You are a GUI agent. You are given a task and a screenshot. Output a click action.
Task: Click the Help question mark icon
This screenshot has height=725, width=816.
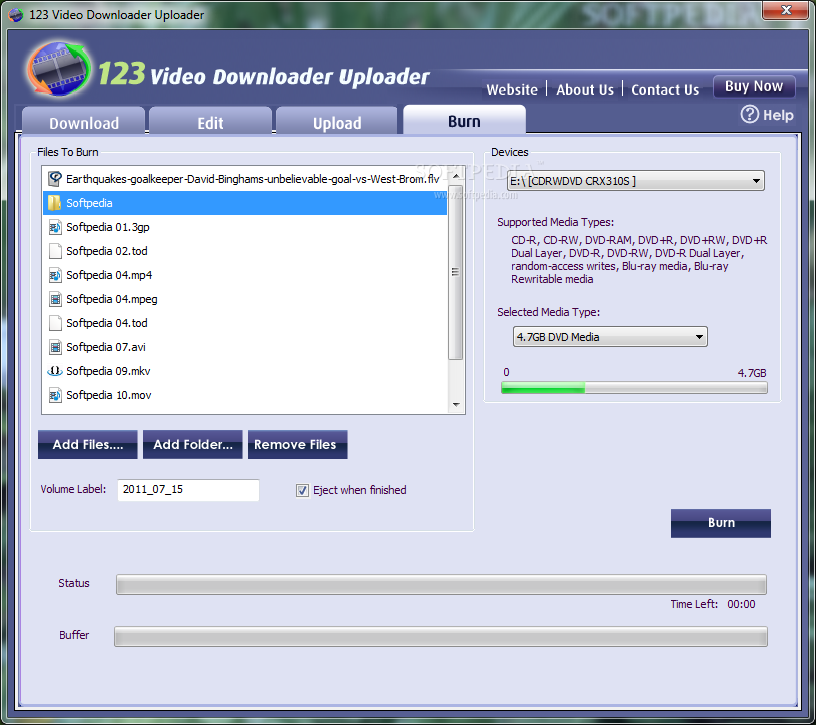pos(749,115)
